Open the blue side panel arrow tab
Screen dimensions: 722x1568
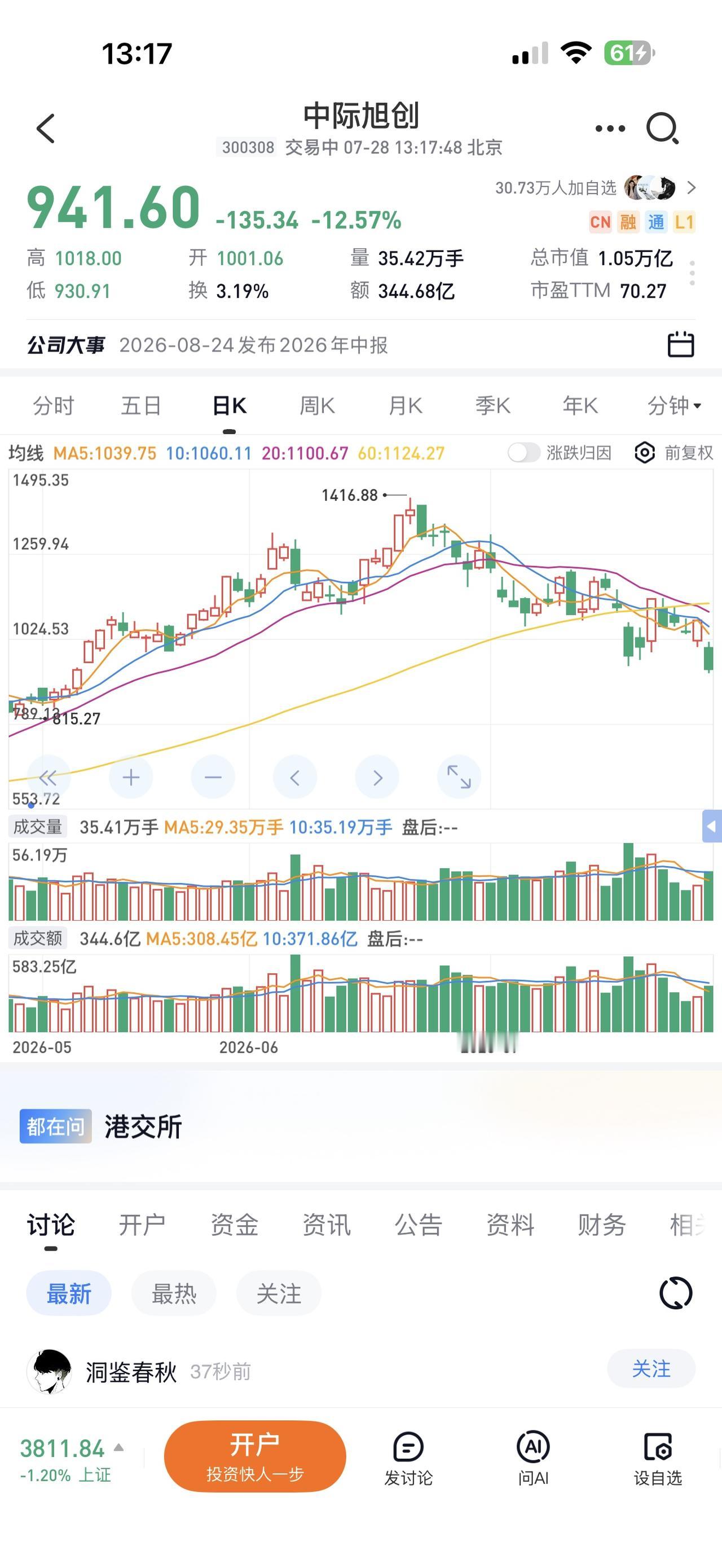pyautogui.click(x=712, y=827)
